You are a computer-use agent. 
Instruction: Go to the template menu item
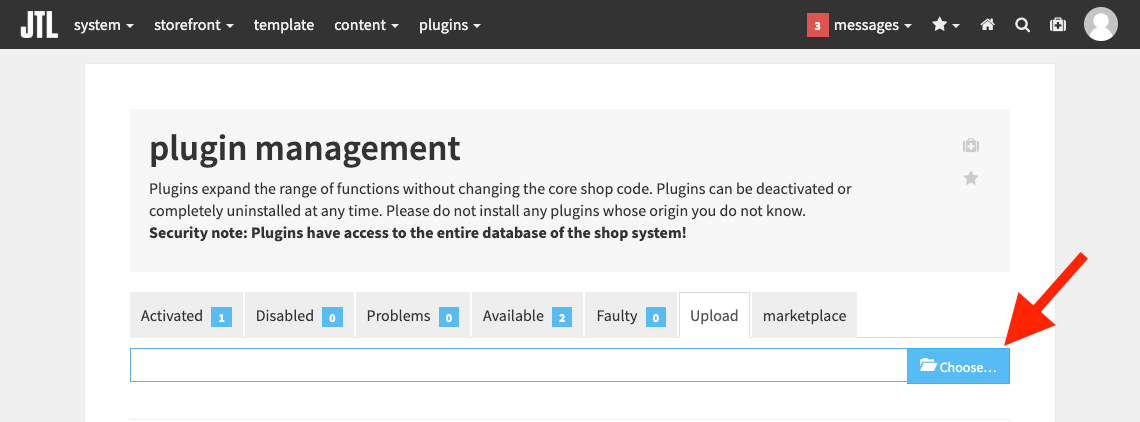click(x=284, y=25)
